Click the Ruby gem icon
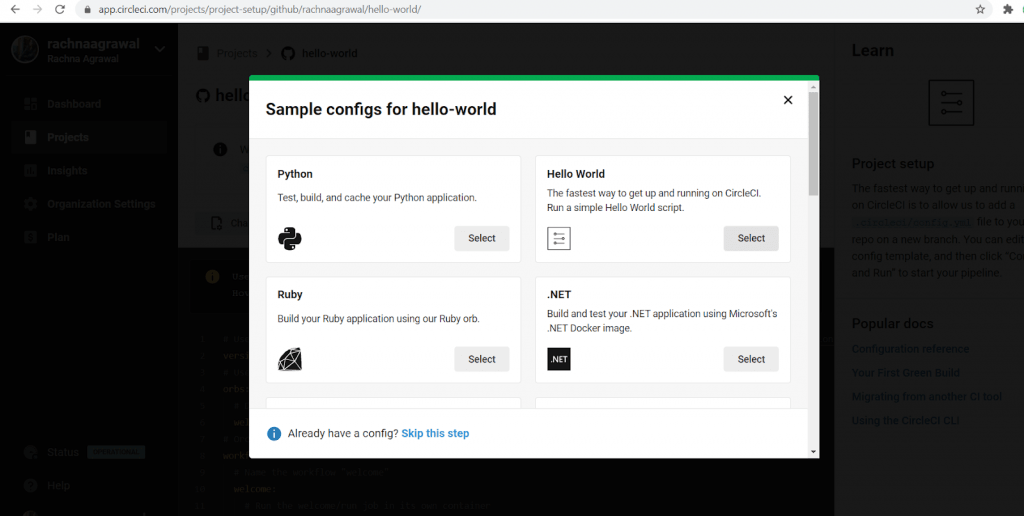 click(x=290, y=359)
